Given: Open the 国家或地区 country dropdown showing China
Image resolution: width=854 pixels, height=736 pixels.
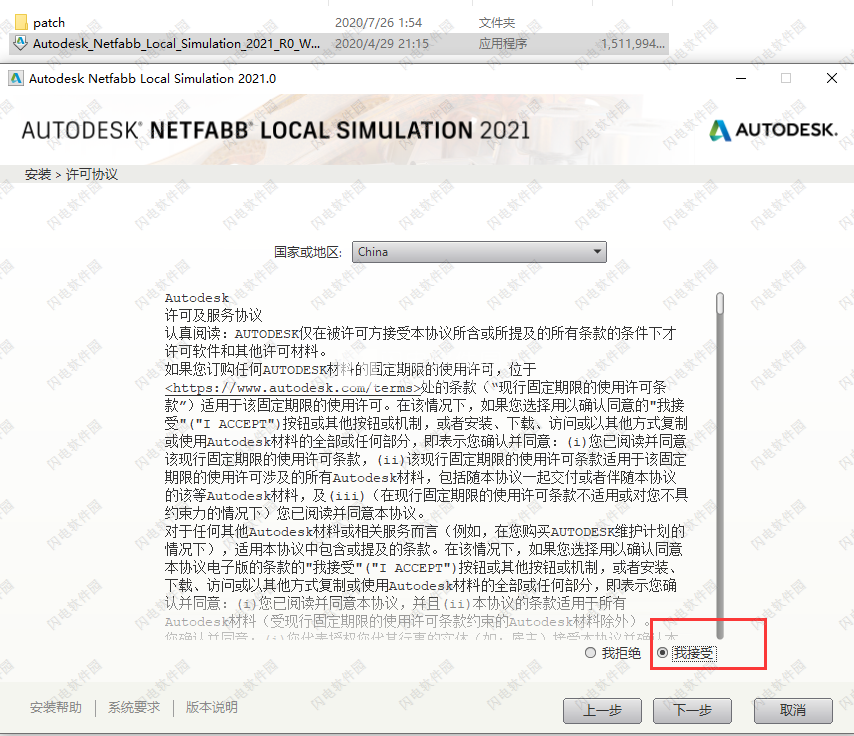Looking at the screenshot, I should (x=479, y=252).
